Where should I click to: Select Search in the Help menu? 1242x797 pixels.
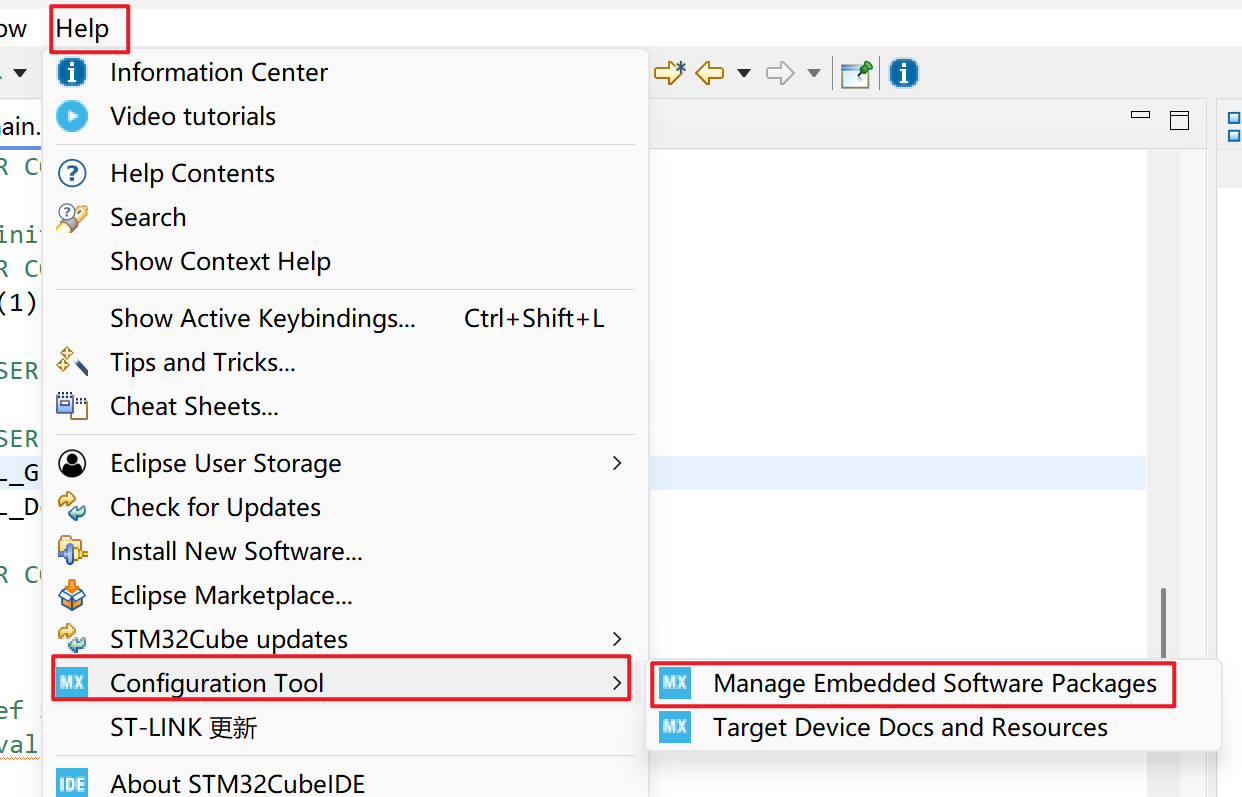tap(148, 217)
